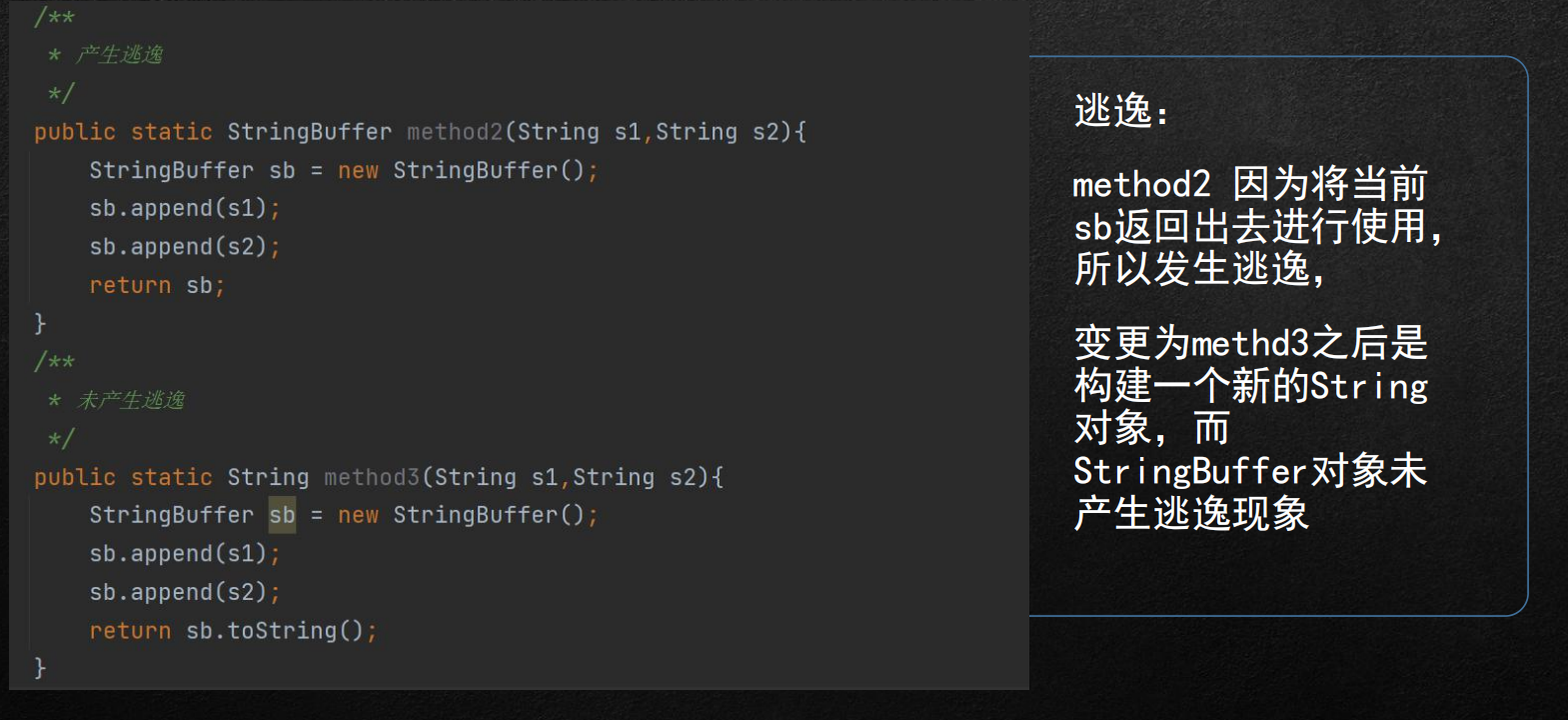Screen dimensions: 1568x720
Task: Click the closing brace ending method3
Action: [40, 667]
